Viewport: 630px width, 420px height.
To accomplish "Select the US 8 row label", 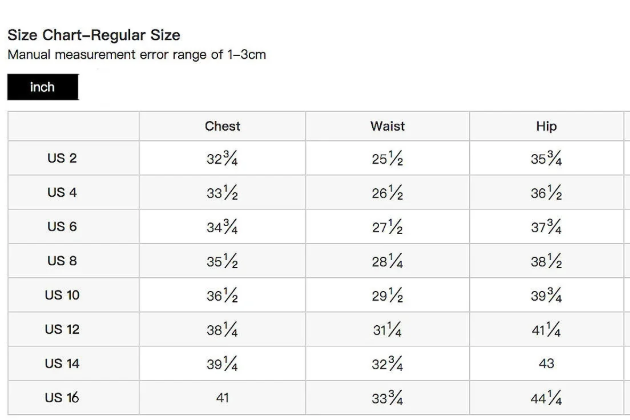I will point(62,261).
